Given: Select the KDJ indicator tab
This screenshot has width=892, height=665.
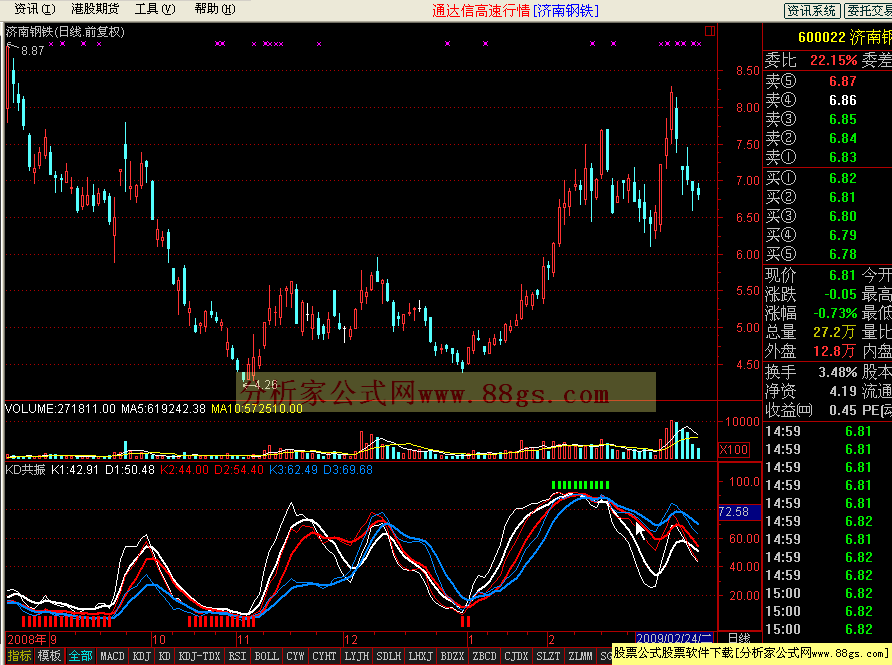Looking at the screenshot, I should [142, 656].
